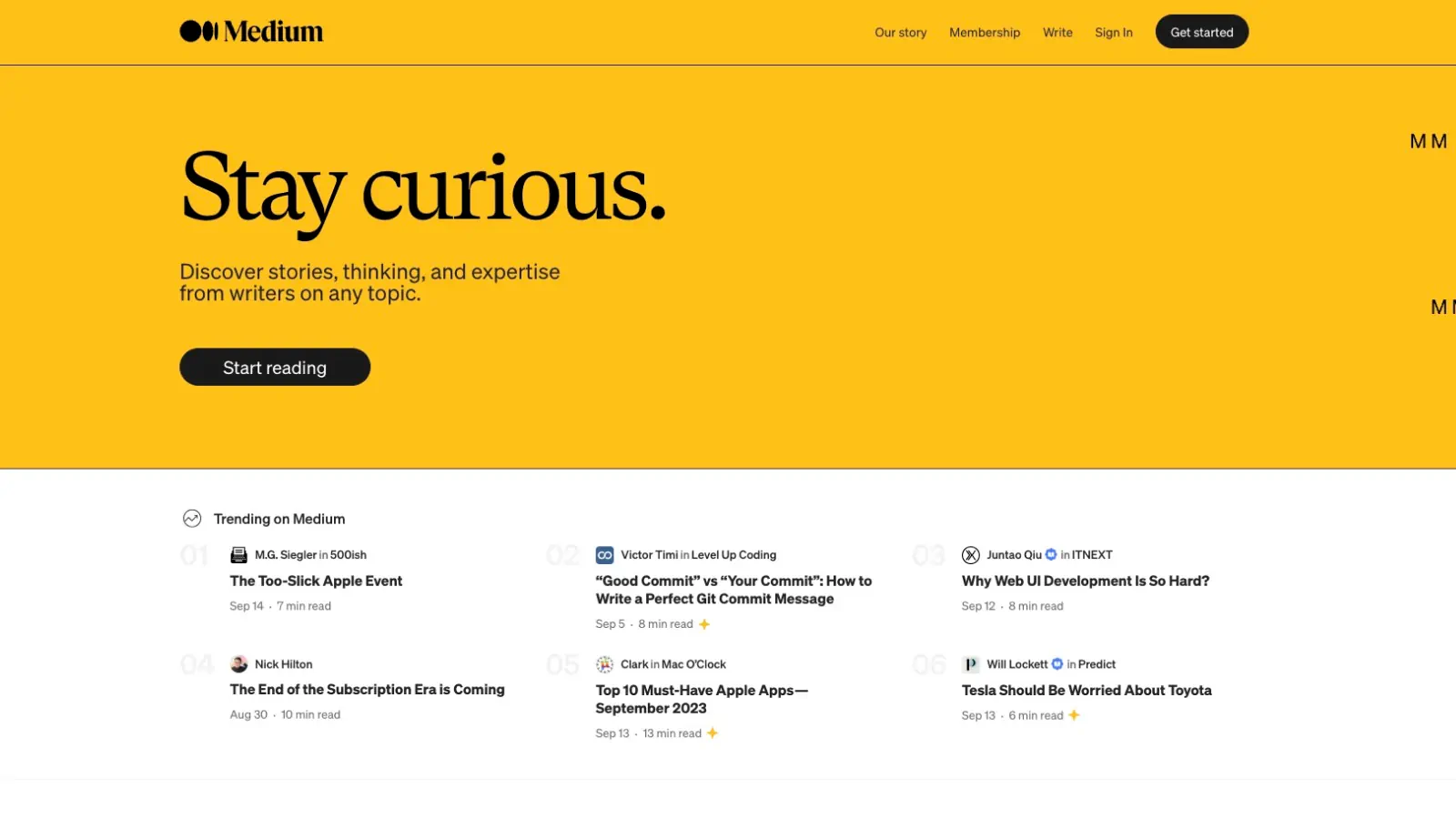Click the Sep 14 date text
The height and width of the screenshot is (819, 1456).
pos(247,606)
